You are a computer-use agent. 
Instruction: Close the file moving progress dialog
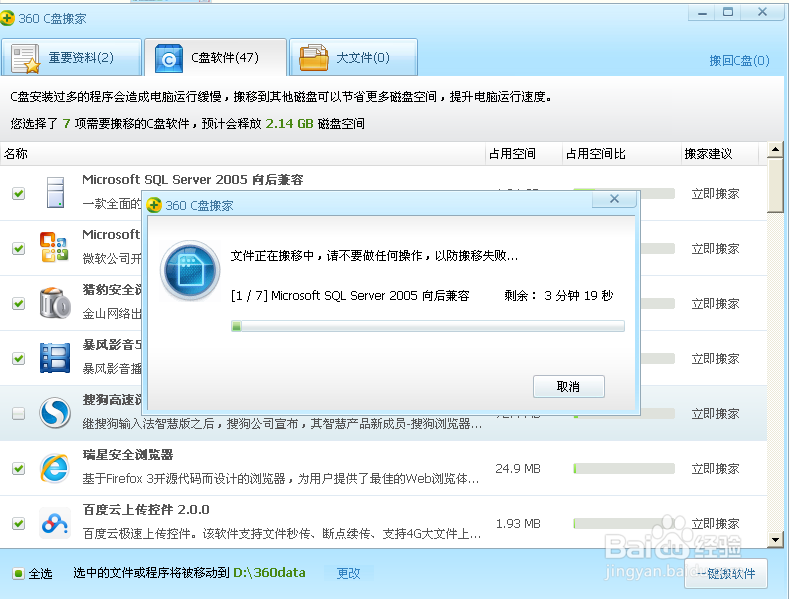coord(614,199)
